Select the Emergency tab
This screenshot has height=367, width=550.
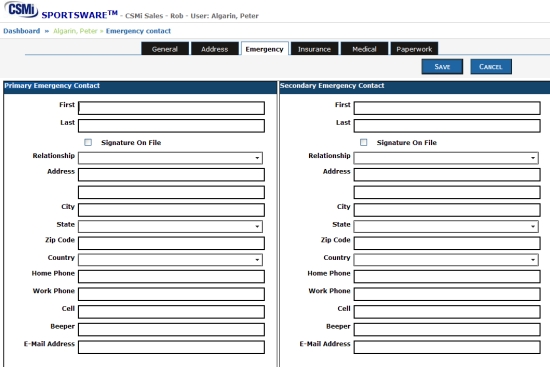(264, 49)
